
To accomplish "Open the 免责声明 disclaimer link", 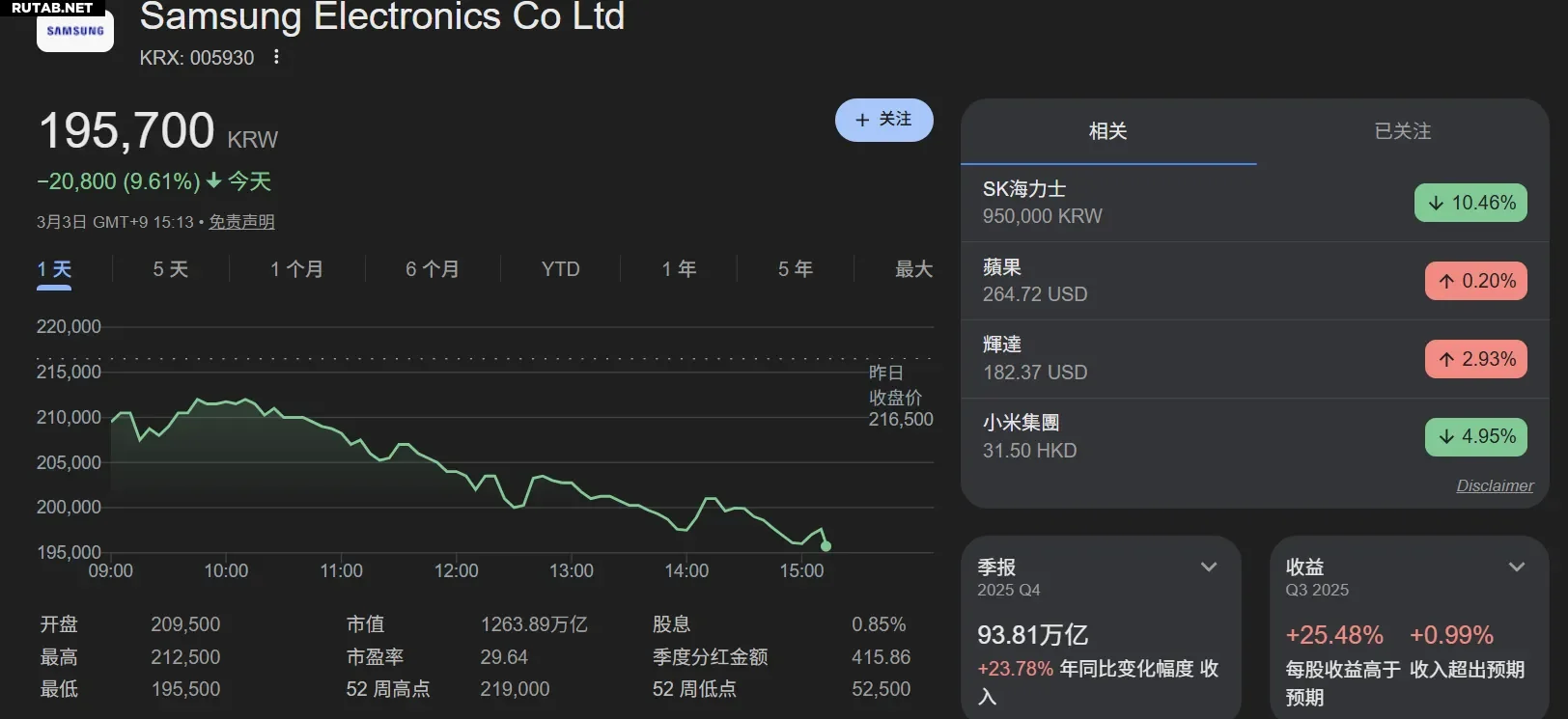I will pyautogui.click(x=241, y=222).
